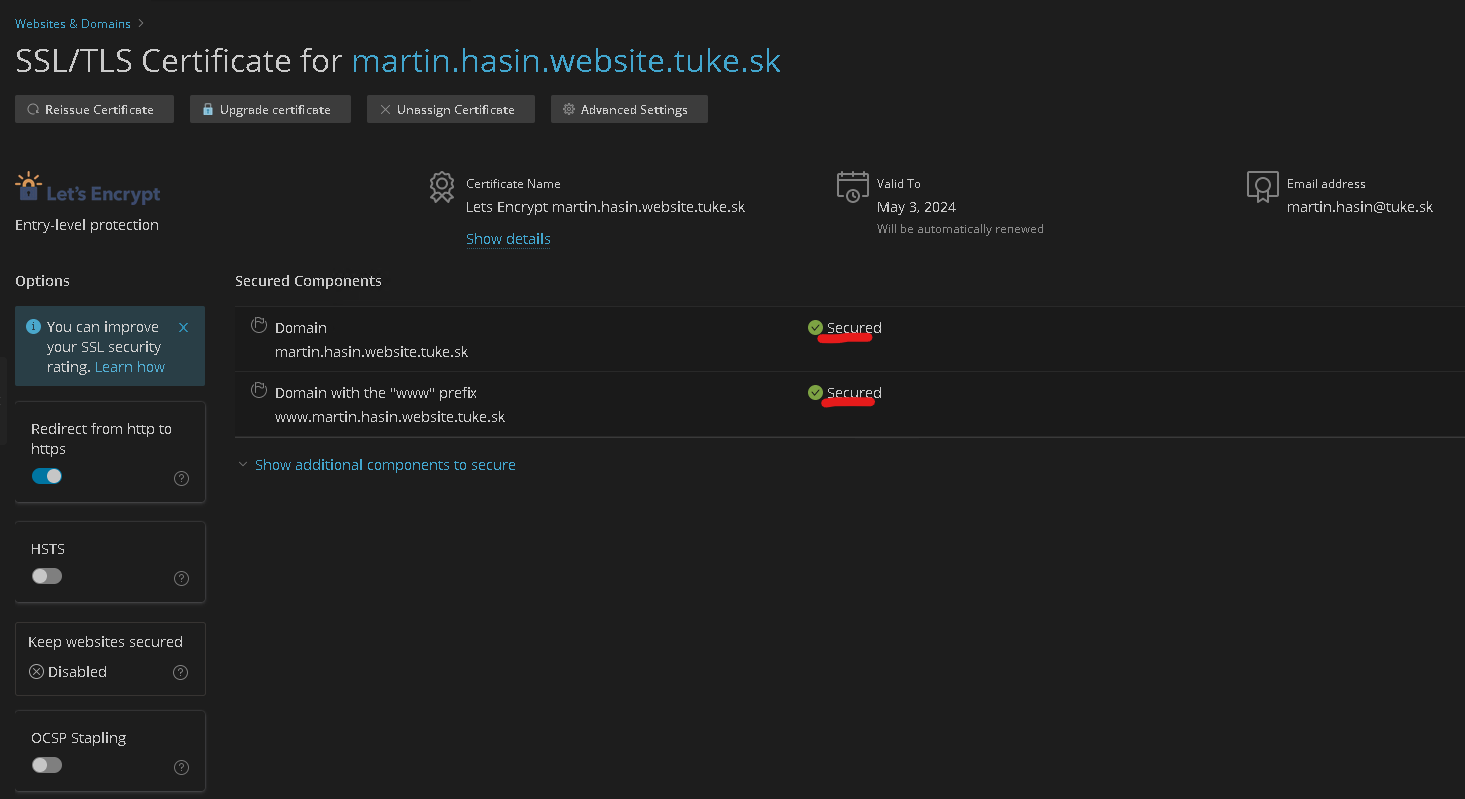This screenshot has height=799, width=1465.
Task: Enable the OCSP Stapling switch
Action: [x=47, y=765]
